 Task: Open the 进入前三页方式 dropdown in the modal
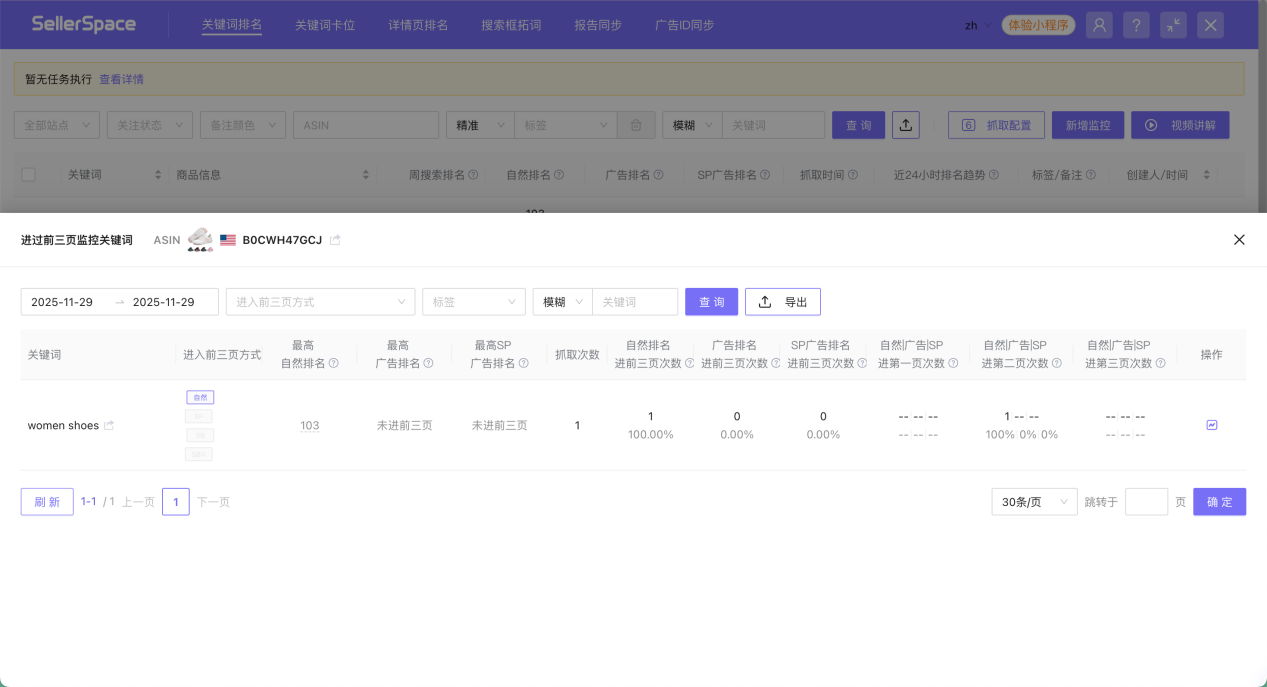(x=320, y=301)
